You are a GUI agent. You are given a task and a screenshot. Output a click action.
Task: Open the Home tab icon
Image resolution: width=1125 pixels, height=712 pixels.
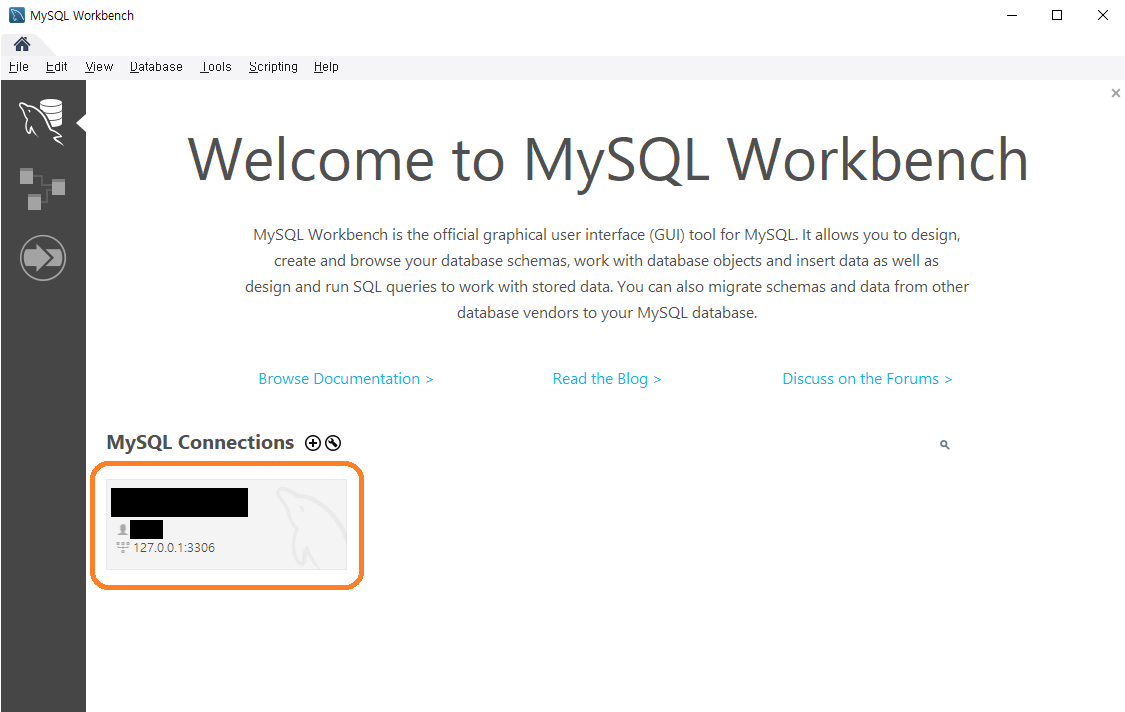(x=22, y=44)
